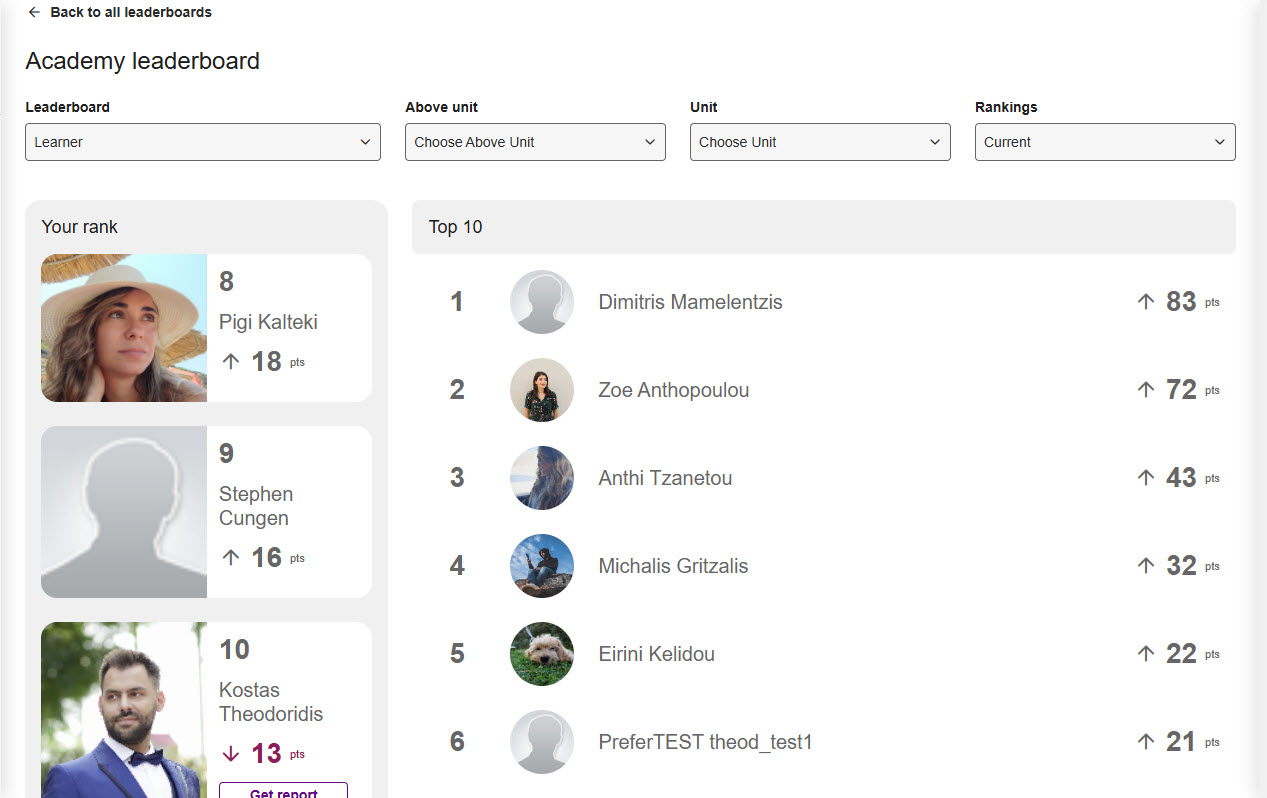Click the up arrow beside 83 pts
The image size is (1267, 798).
(1146, 302)
